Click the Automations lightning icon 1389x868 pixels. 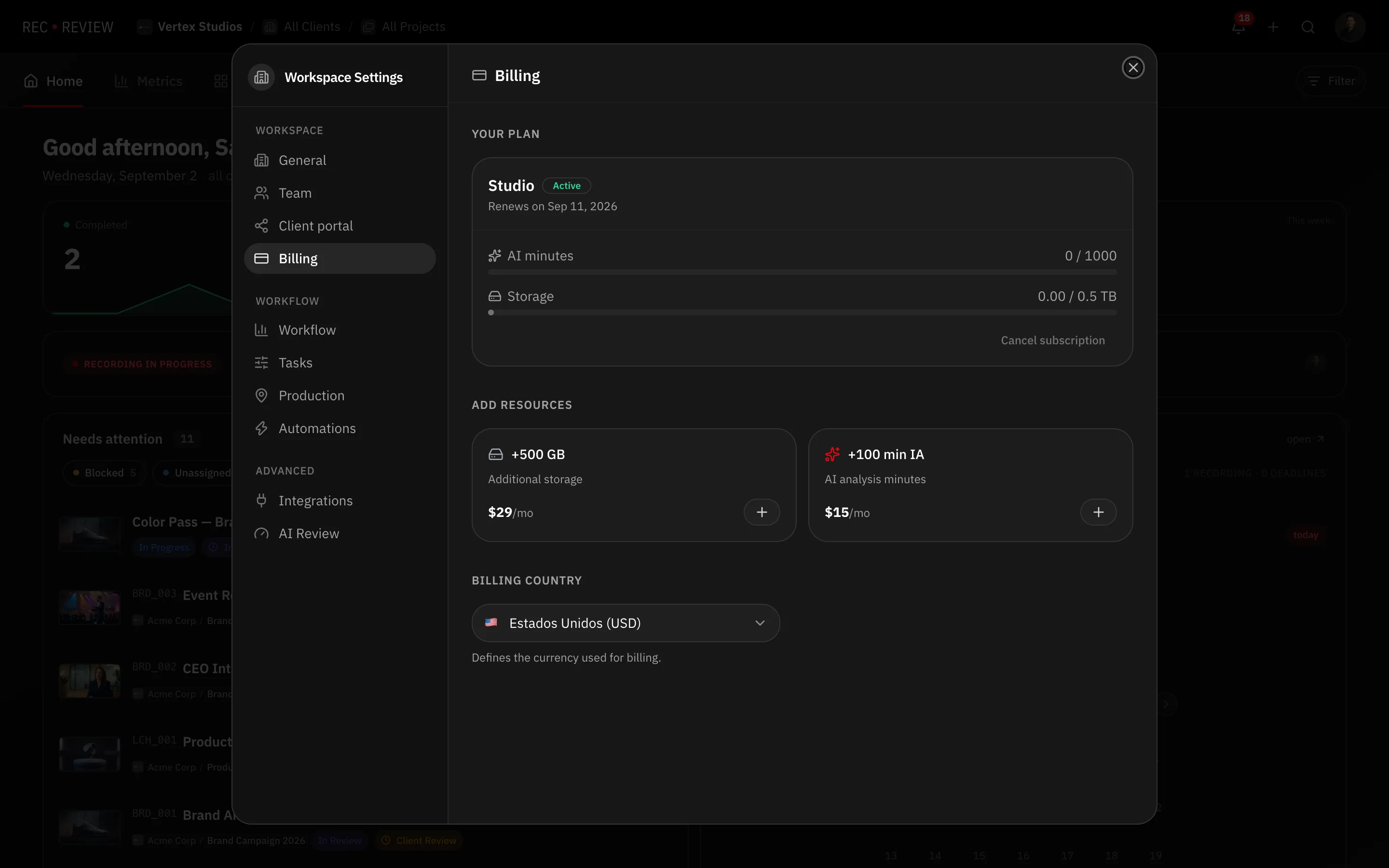pyautogui.click(x=261, y=428)
